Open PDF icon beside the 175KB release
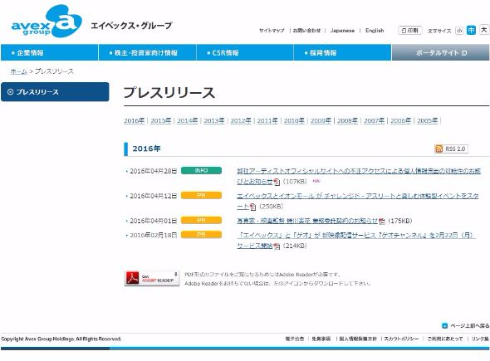This screenshot has width=490, height=361. click(382, 221)
